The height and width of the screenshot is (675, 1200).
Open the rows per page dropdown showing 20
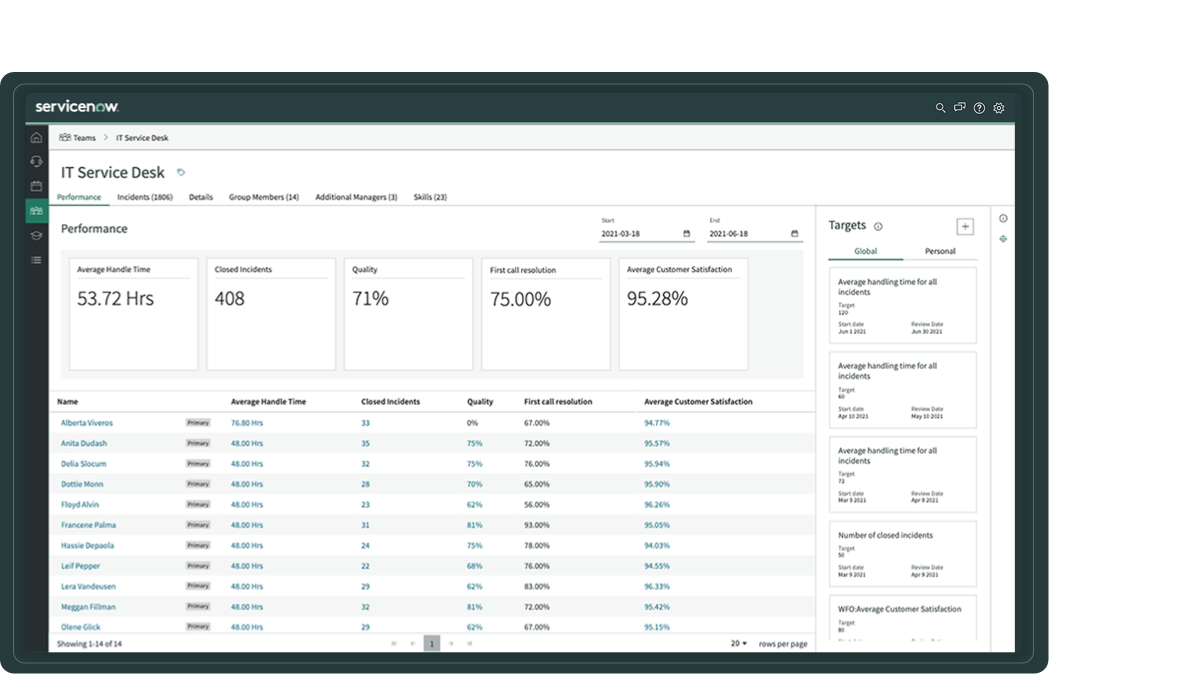[737, 644]
